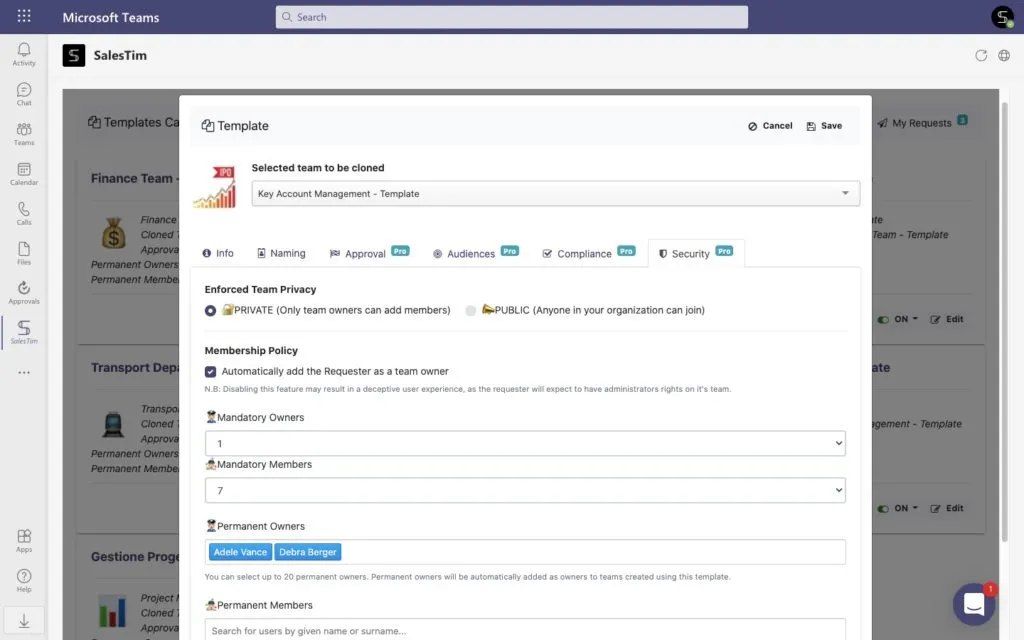Open the Mandatory Owners dropdown
Viewport: 1024px width, 640px height.
pos(525,443)
